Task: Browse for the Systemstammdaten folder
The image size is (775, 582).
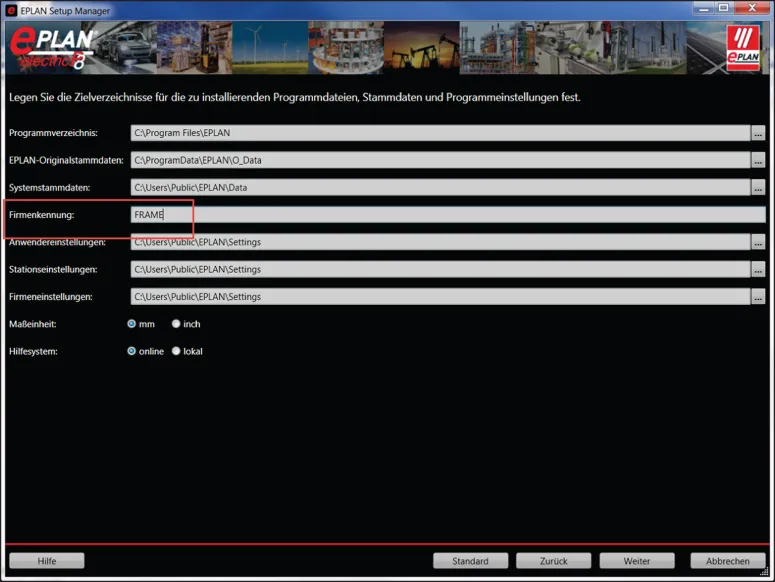Action: coord(758,187)
